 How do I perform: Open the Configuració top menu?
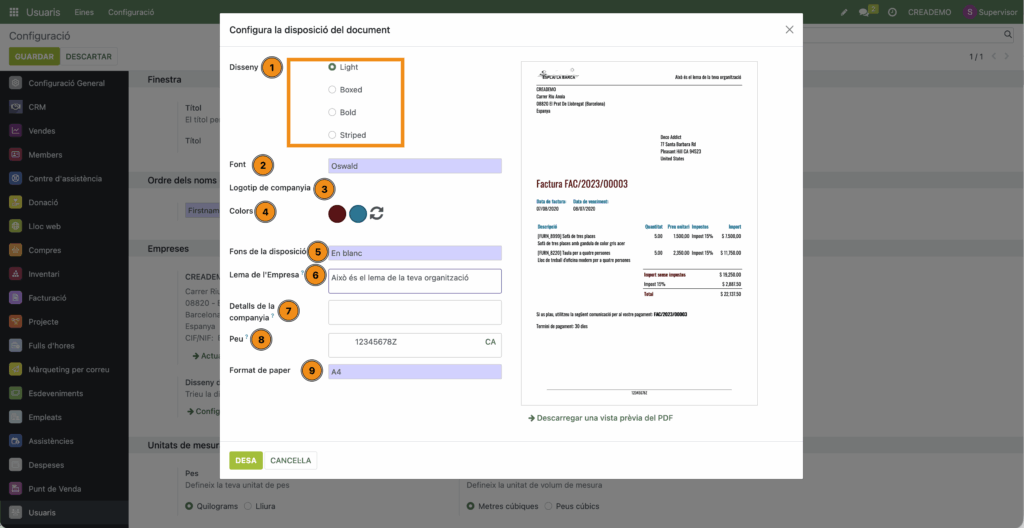pyautogui.click(x=130, y=12)
